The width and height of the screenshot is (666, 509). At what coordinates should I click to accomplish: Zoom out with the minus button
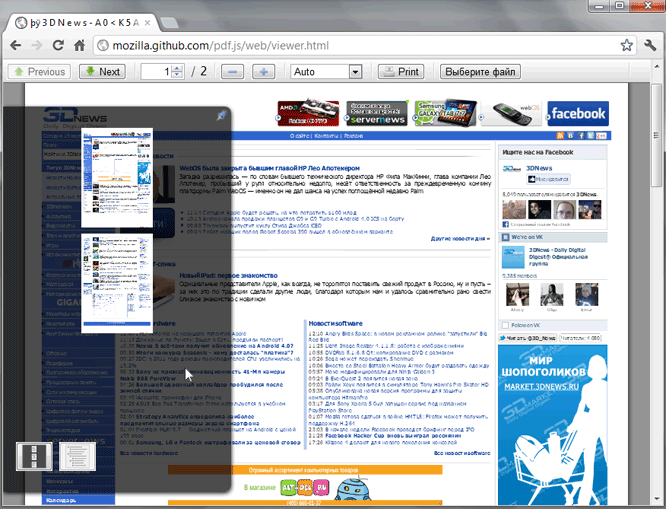point(232,72)
